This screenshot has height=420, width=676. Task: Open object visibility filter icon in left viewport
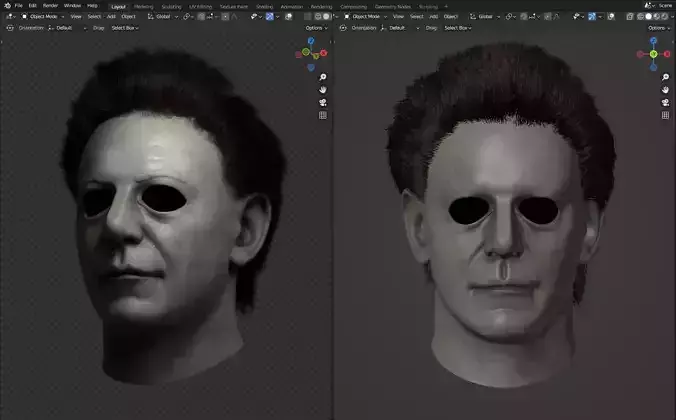tap(256, 16)
